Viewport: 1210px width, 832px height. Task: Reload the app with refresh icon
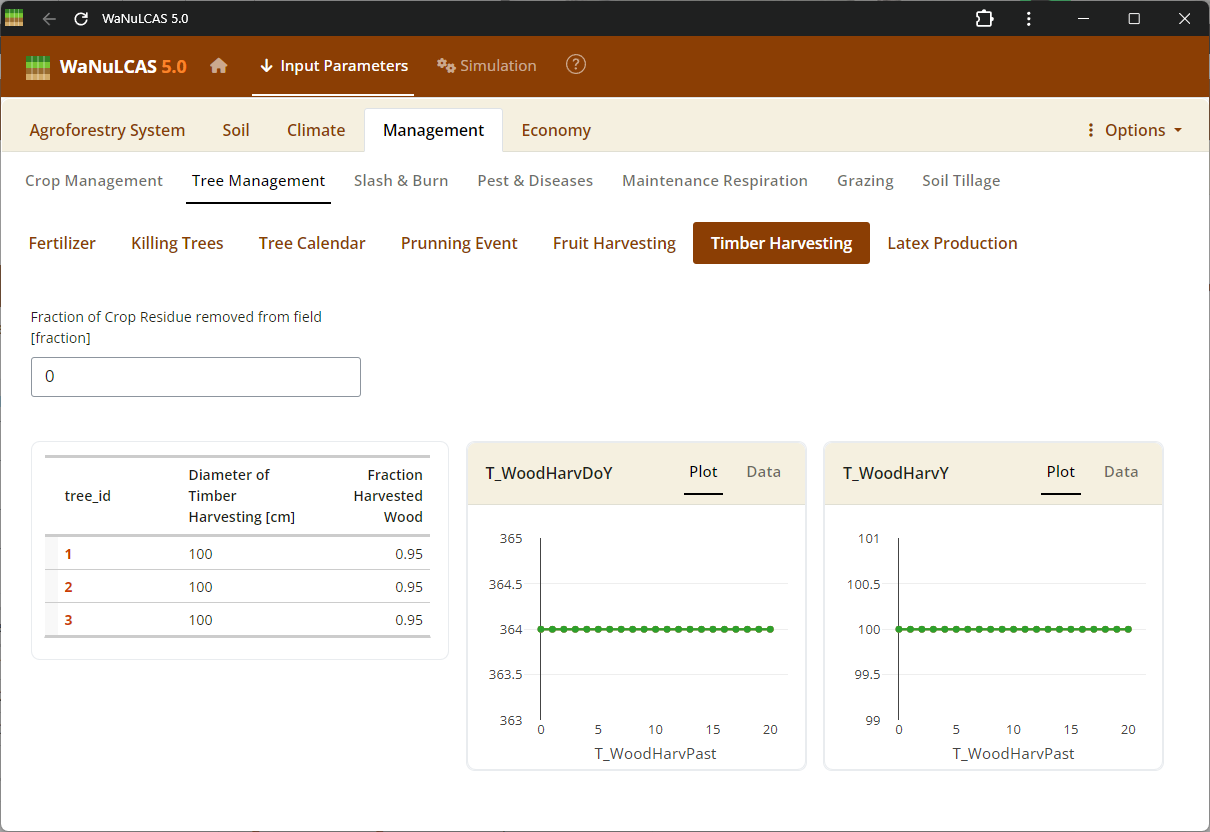click(81, 19)
